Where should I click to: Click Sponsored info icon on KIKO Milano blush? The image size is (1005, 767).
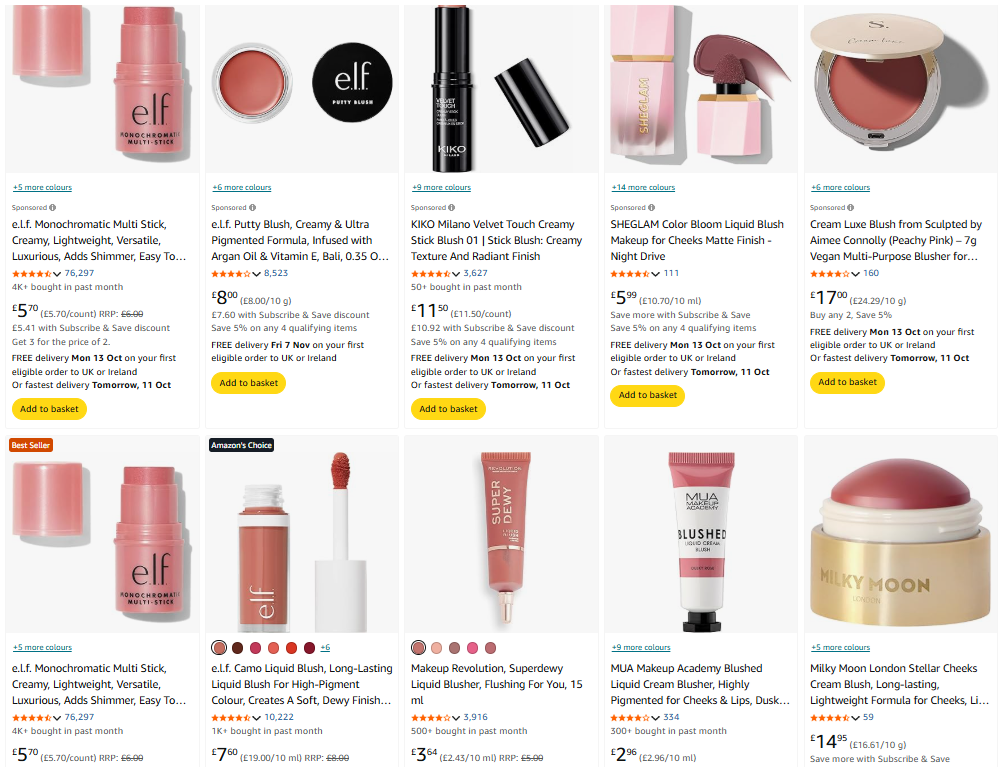452,208
